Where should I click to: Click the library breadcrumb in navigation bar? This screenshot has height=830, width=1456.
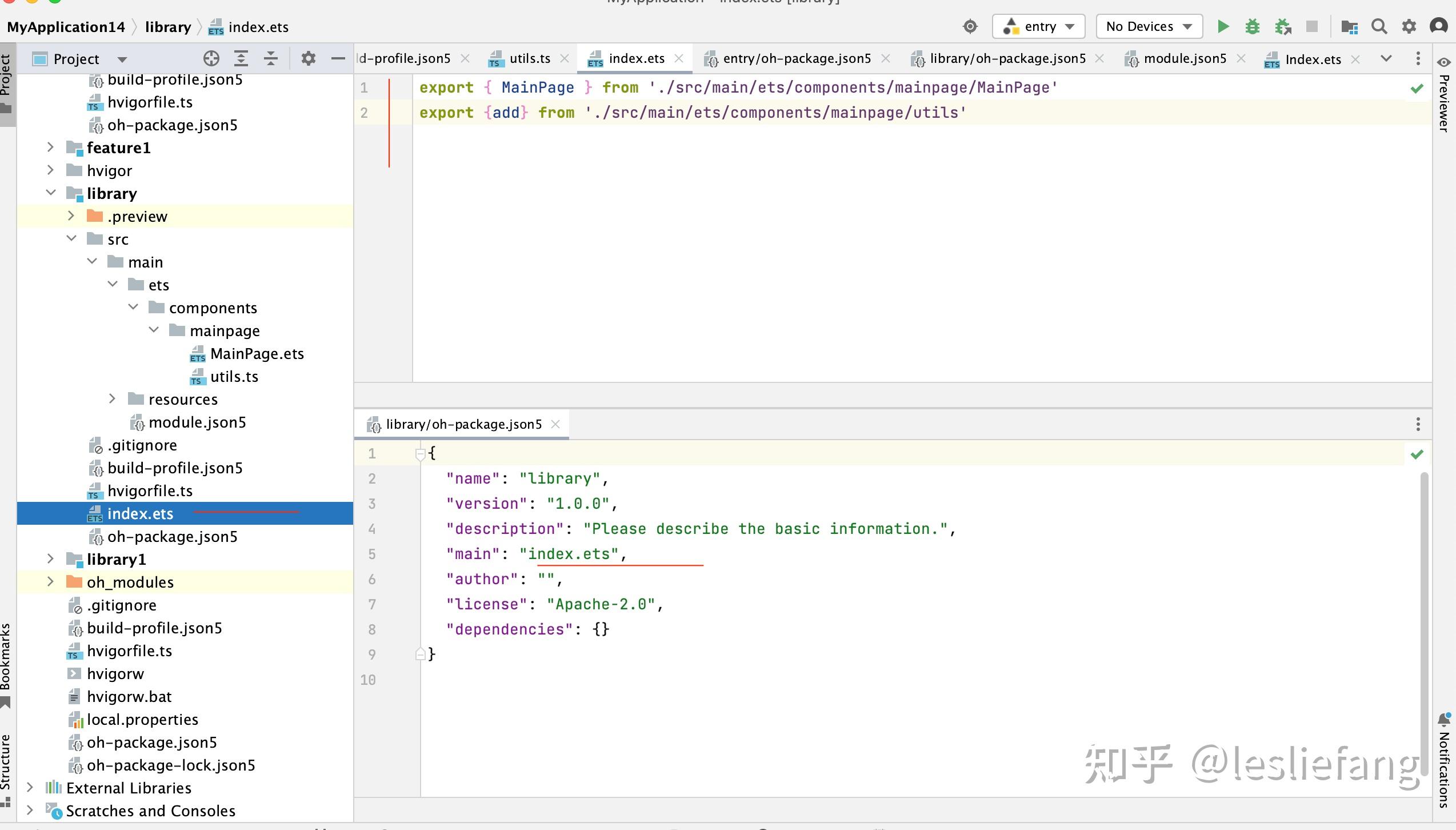tap(168, 27)
